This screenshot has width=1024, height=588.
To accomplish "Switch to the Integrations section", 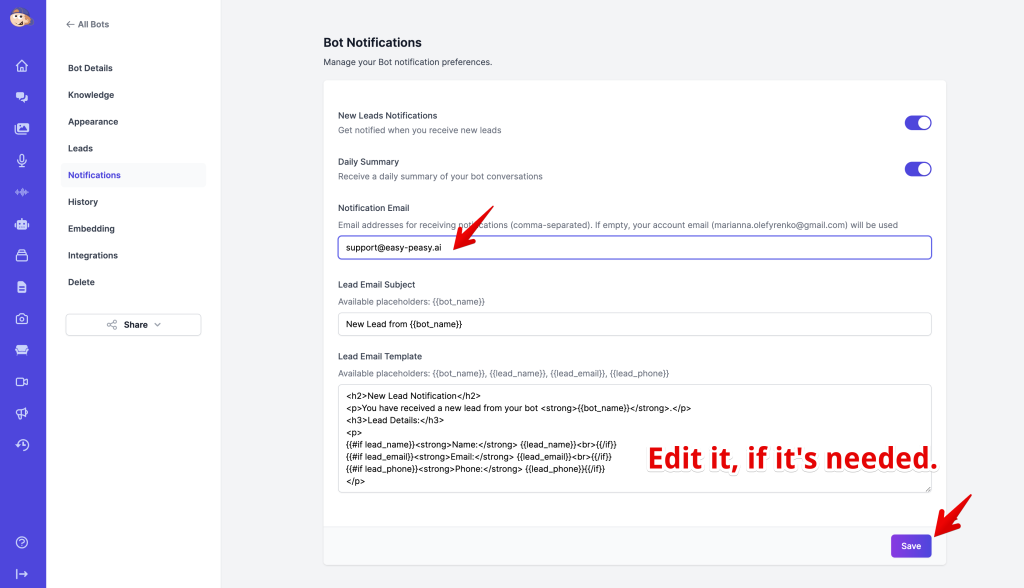I will click(x=93, y=256).
